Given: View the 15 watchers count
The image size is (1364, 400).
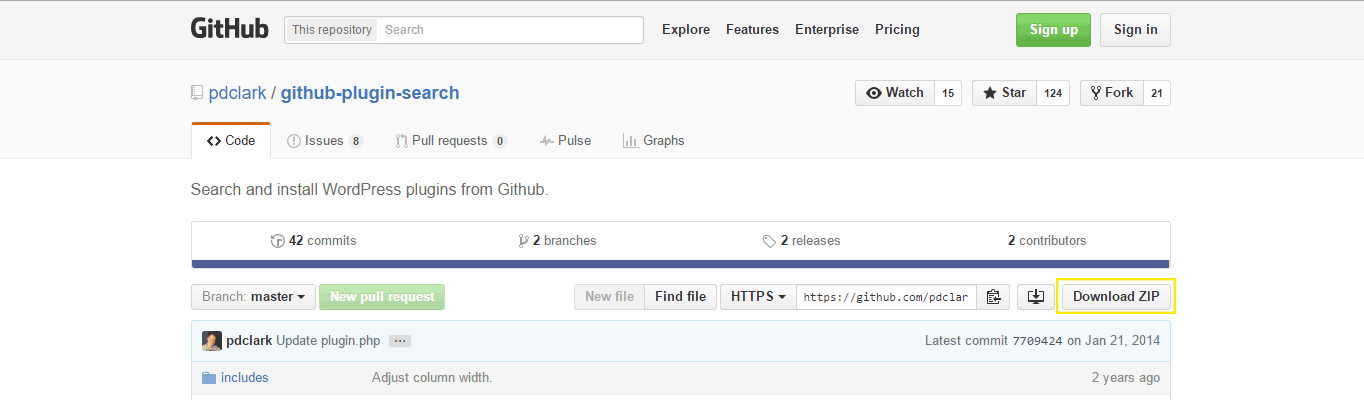Looking at the screenshot, I should (948, 93).
